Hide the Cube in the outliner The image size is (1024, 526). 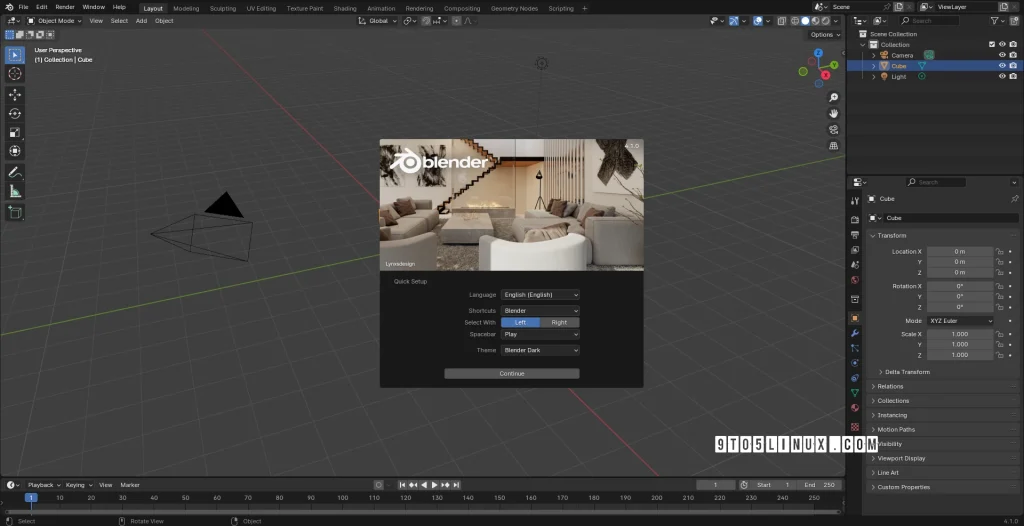(1002, 66)
